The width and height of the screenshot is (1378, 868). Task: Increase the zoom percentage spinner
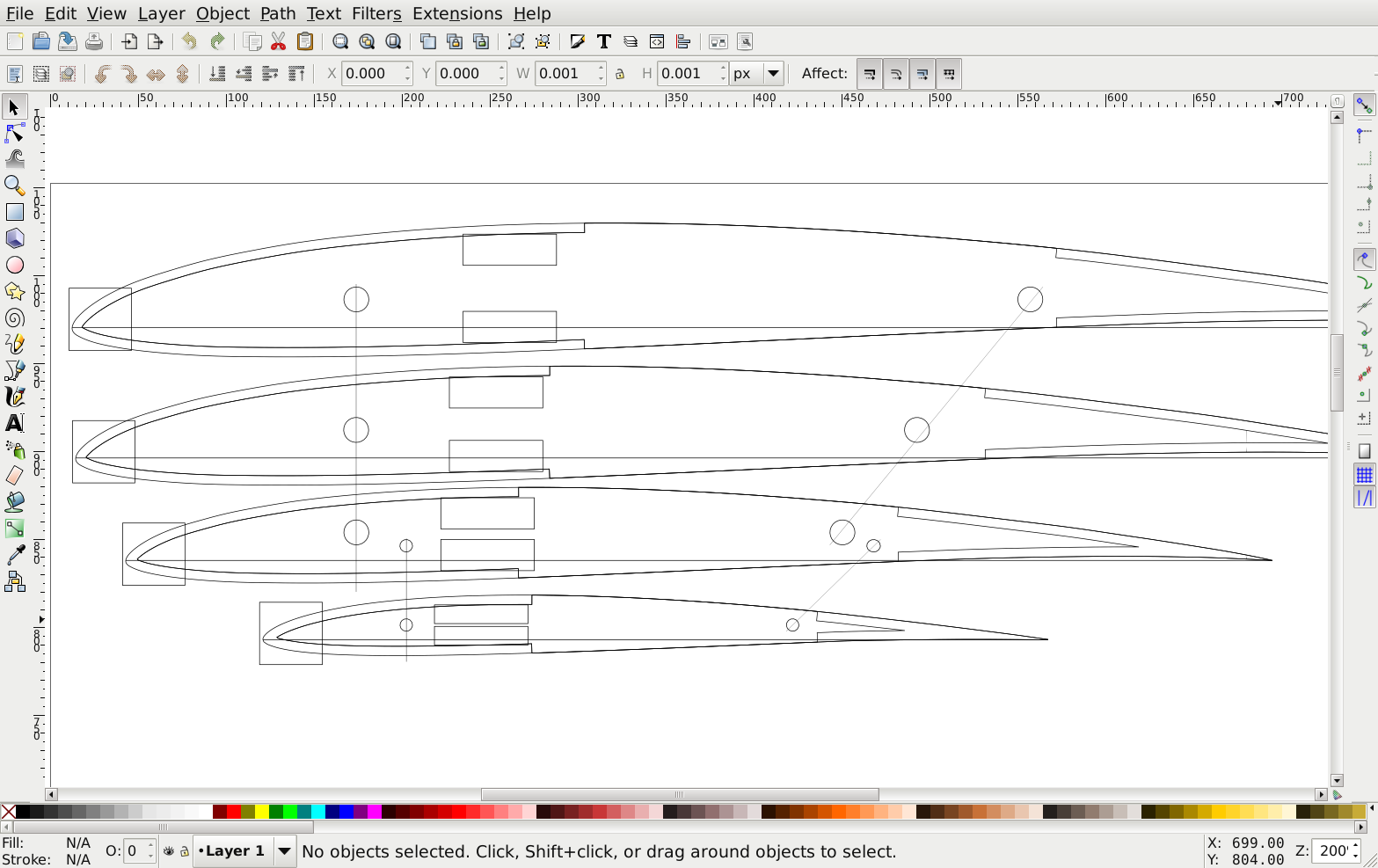(1357, 846)
